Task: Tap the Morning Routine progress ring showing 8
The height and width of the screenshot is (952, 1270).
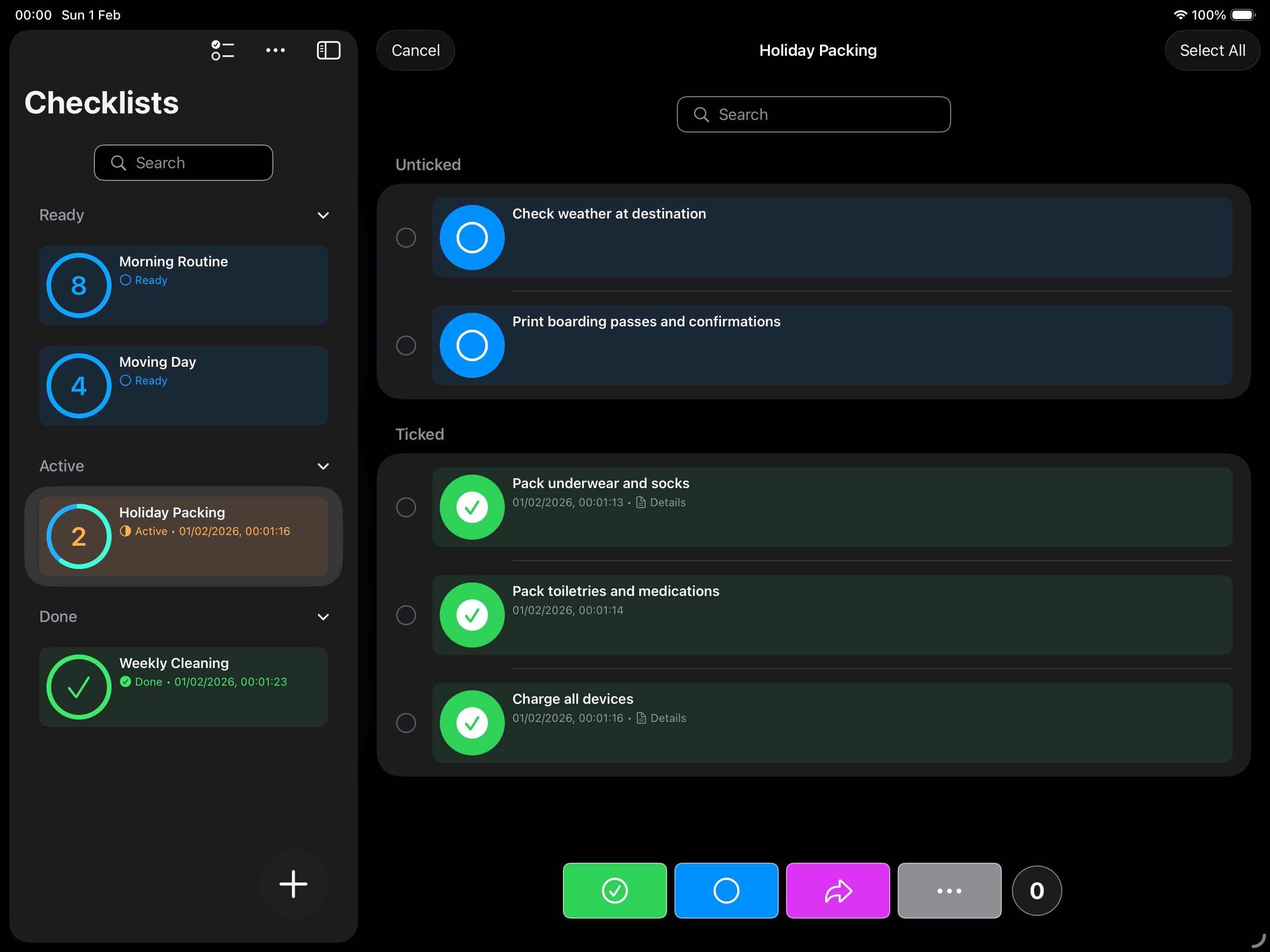Action: click(x=79, y=285)
